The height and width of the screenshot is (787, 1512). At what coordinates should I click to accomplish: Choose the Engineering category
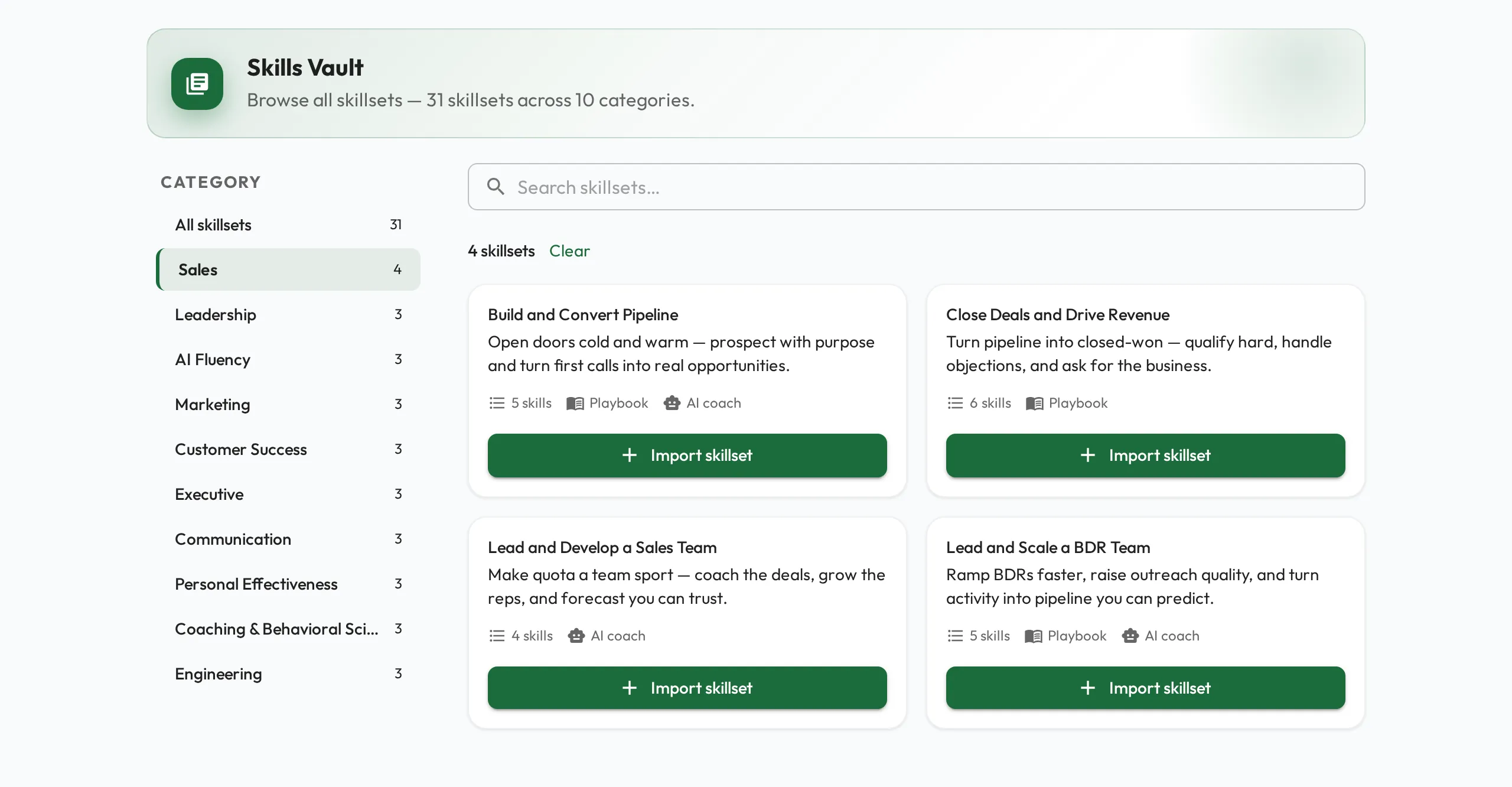point(288,674)
